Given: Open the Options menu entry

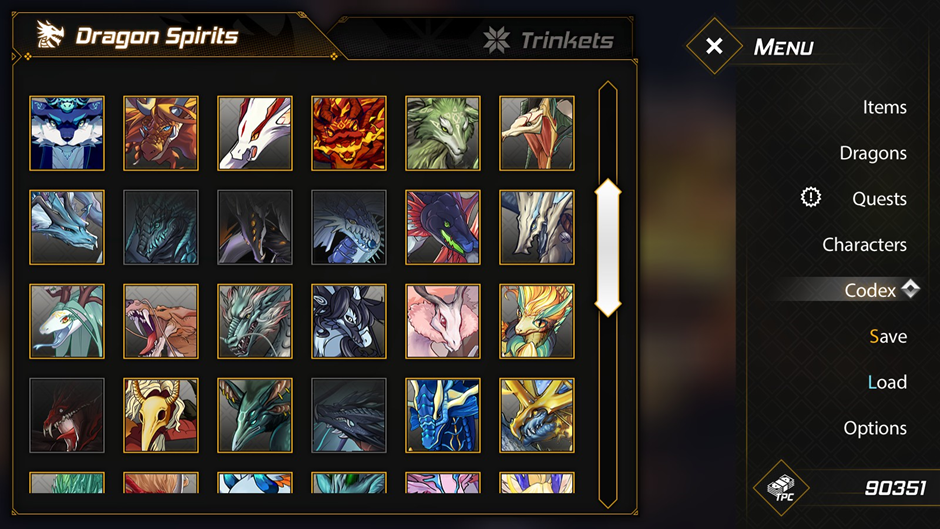Looking at the screenshot, I should pyautogui.click(x=875, y=428).
